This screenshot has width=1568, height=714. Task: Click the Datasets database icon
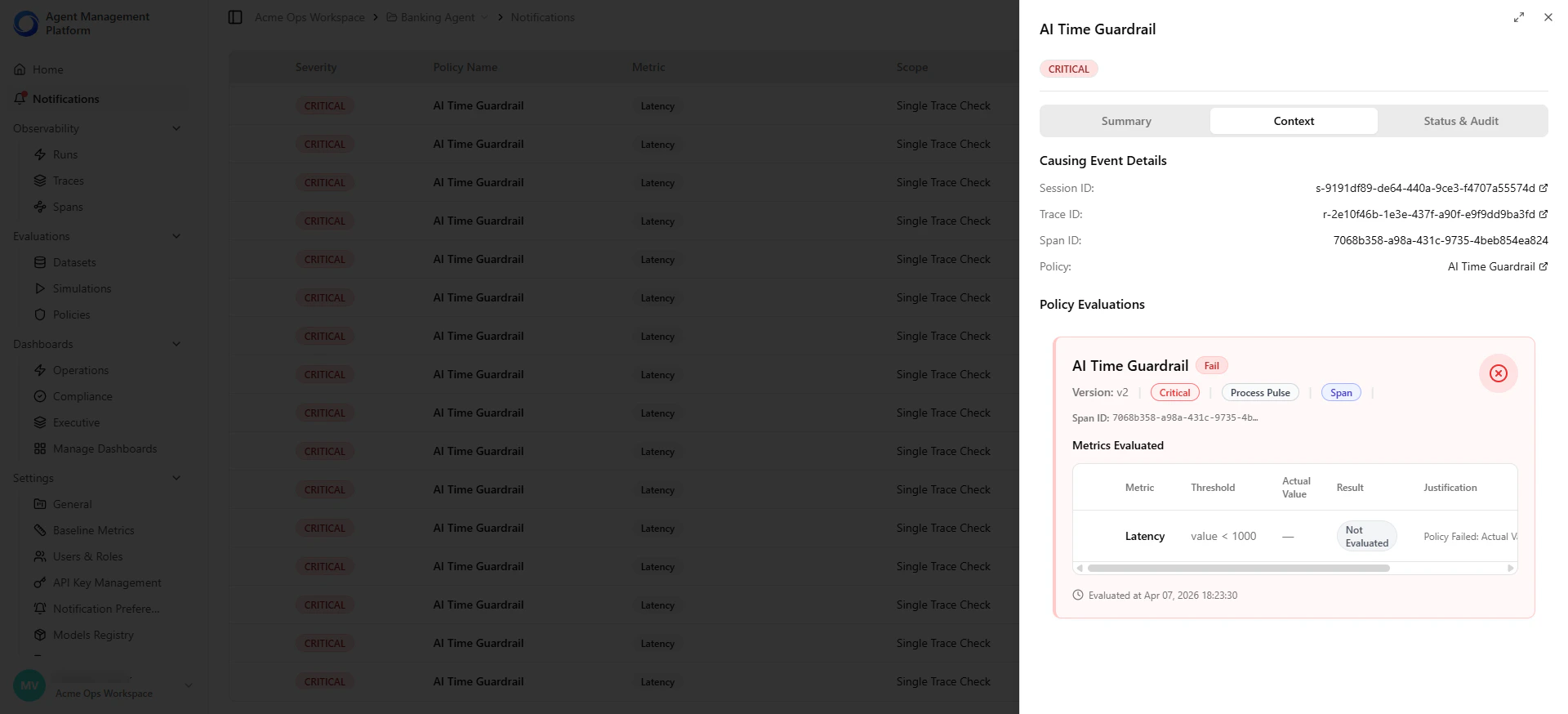[40, 262]
